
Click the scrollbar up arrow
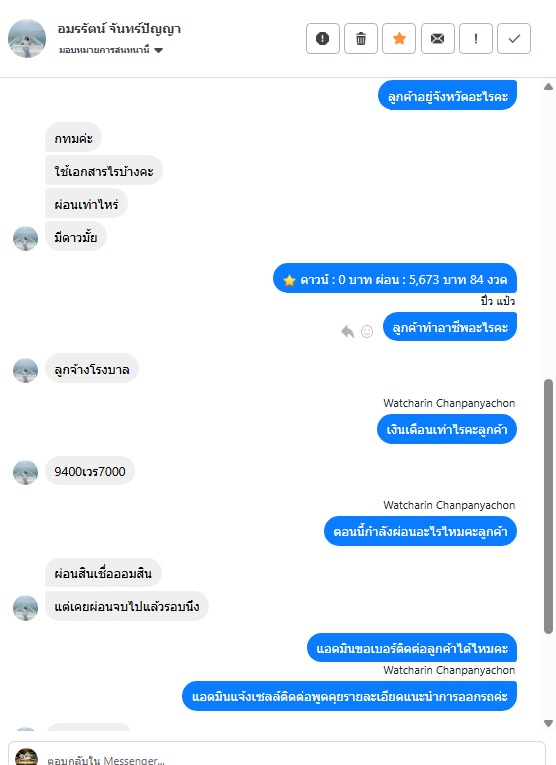coord(548,87)
